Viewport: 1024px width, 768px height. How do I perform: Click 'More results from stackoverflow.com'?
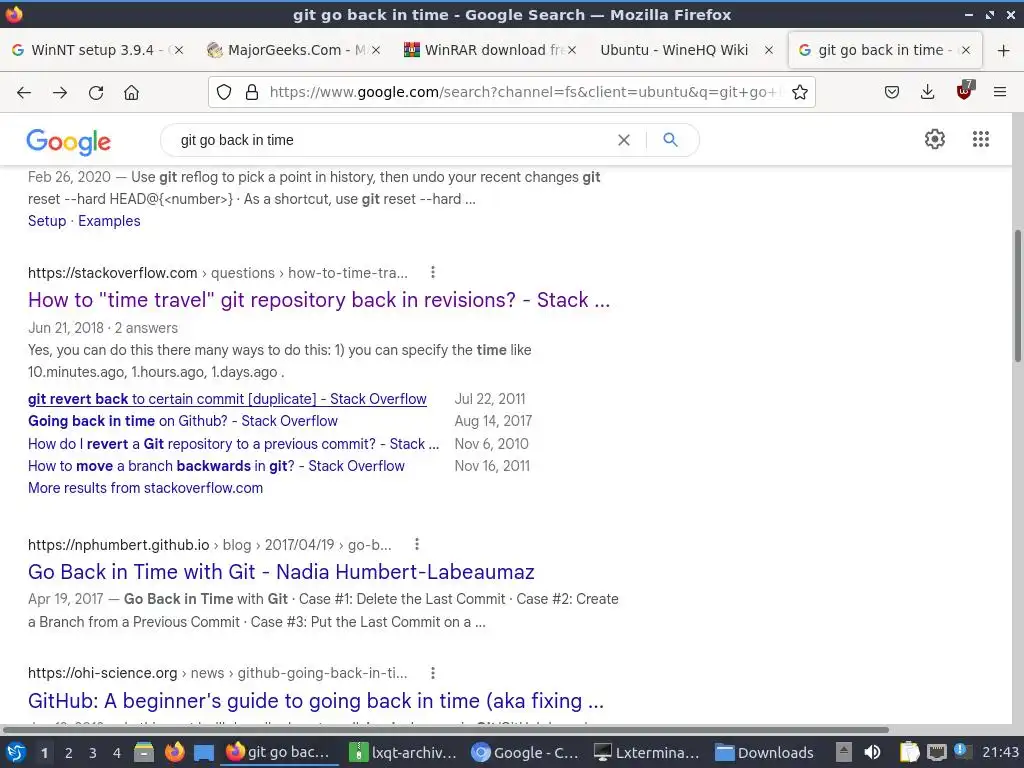pos(145,488)
